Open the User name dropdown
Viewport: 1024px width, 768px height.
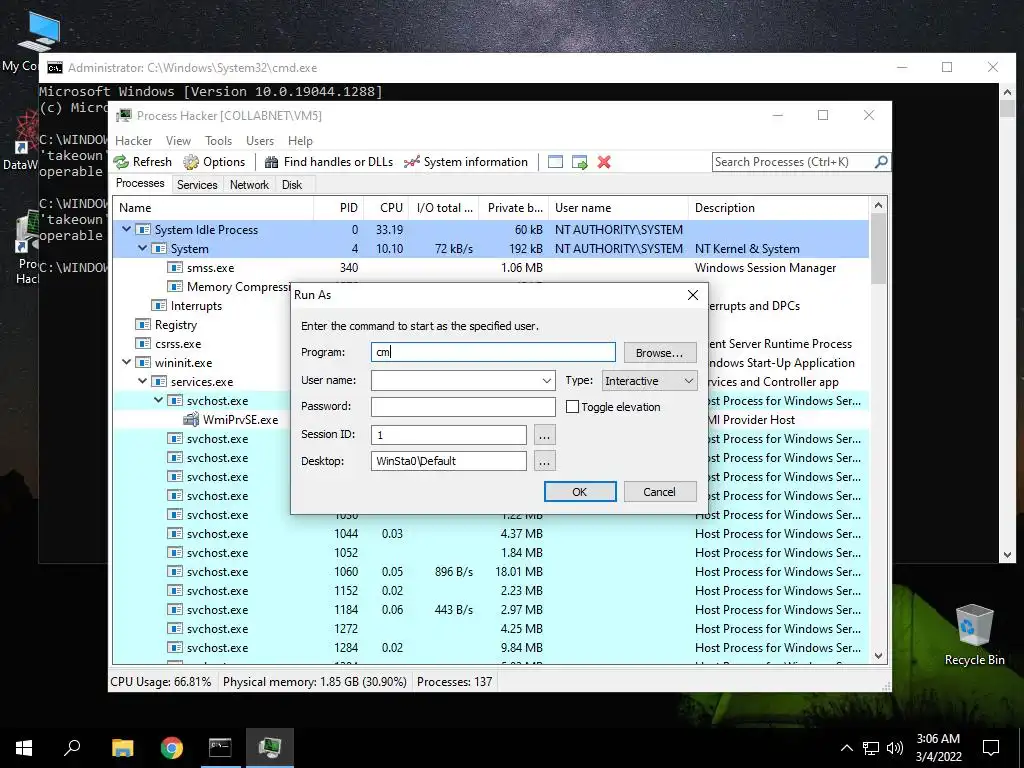click(x=547, y=381)
